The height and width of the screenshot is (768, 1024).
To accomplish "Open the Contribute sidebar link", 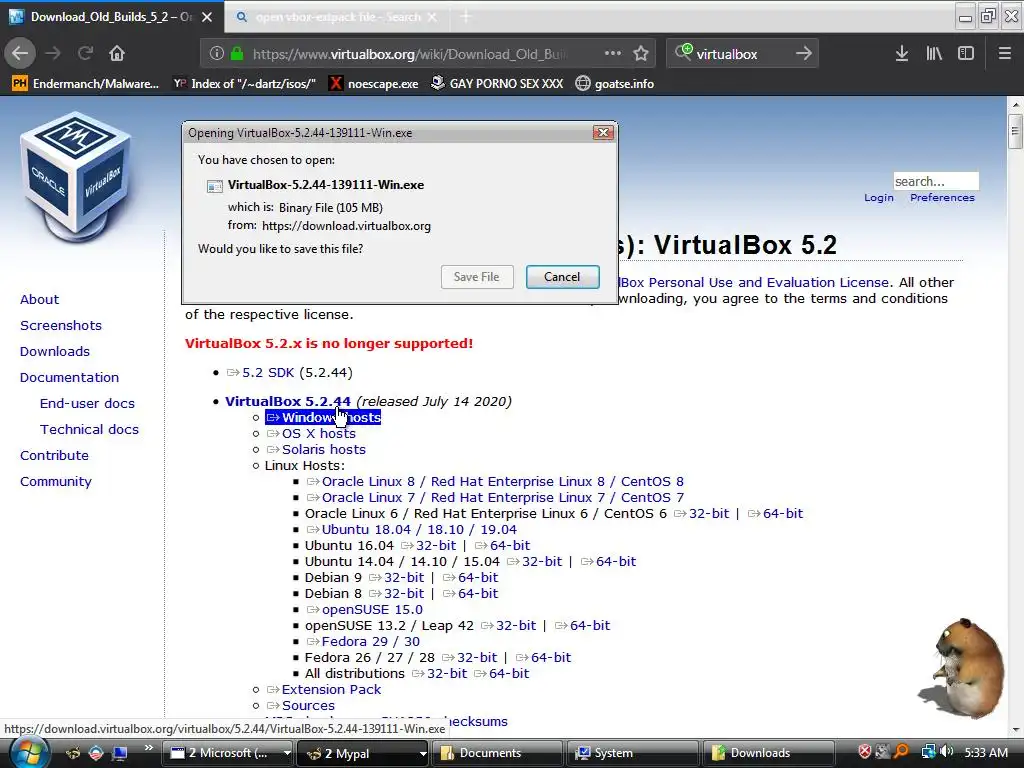I will tap(54, 456).
